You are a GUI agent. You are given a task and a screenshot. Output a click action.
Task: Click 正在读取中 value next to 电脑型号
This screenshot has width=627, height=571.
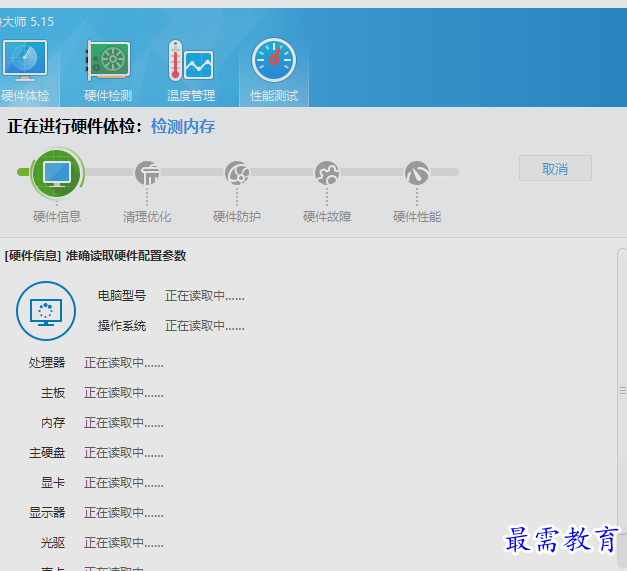point(205,296)
